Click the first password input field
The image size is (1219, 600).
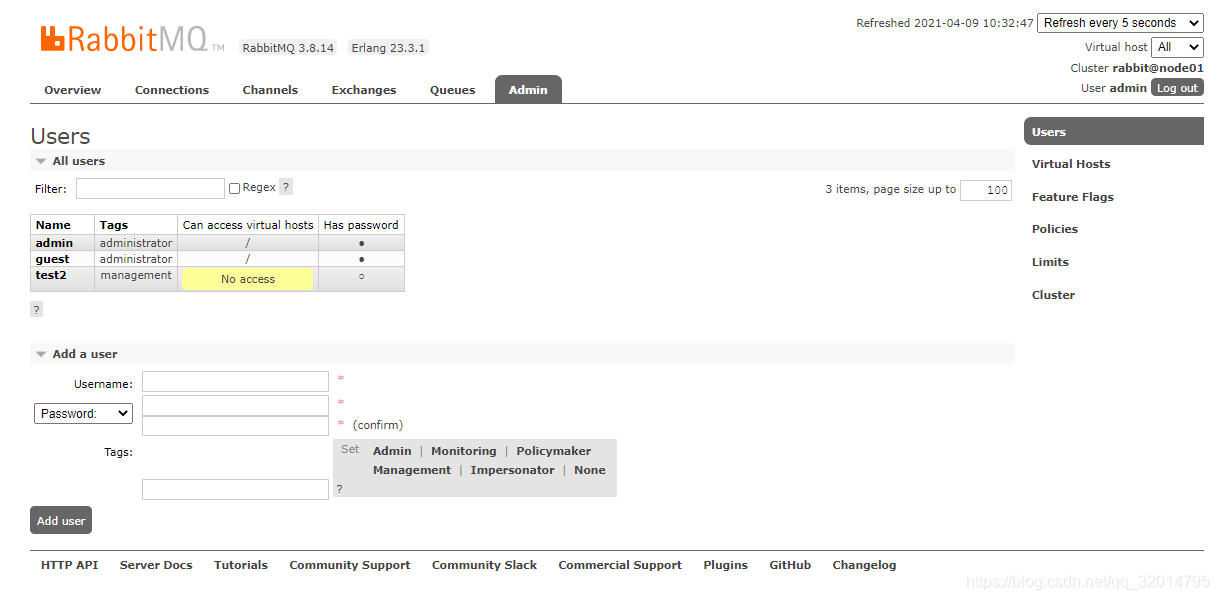tap(235, 405)
